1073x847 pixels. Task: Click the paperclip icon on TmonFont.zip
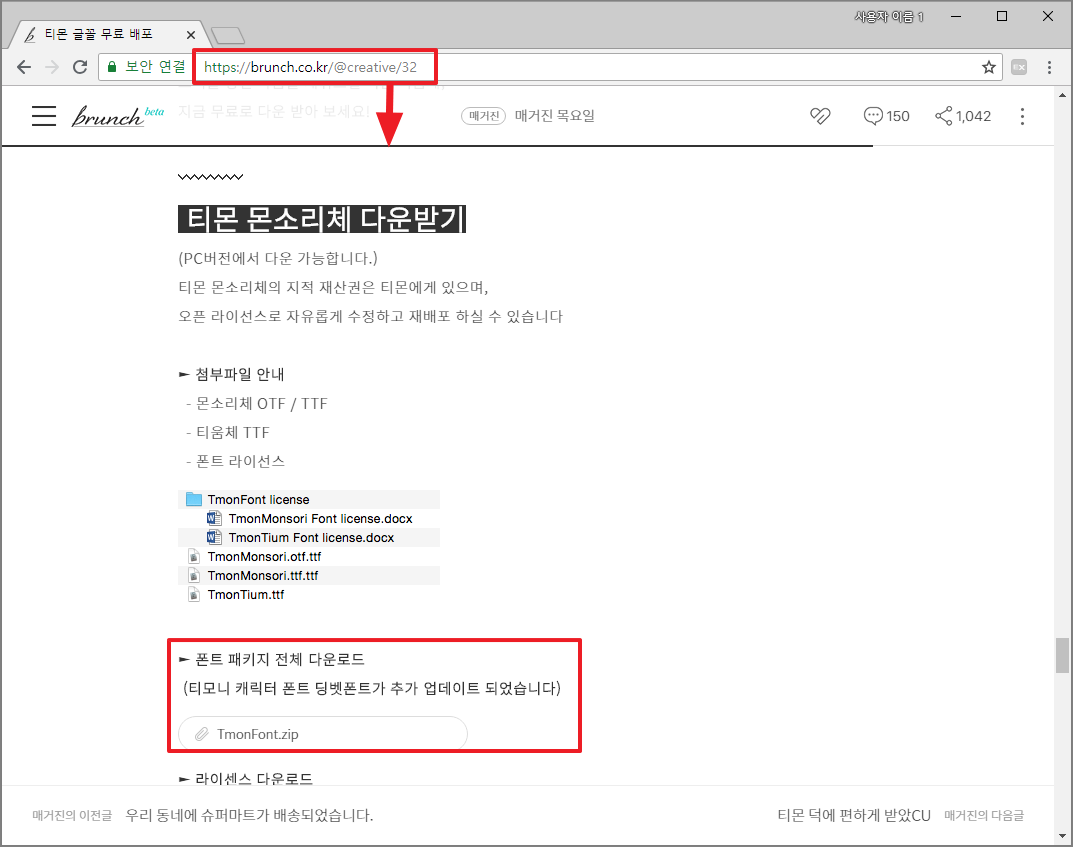pos(201,734)
